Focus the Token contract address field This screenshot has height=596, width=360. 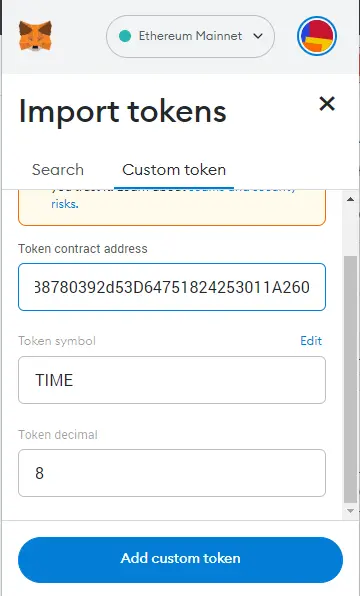pos(172,287)
